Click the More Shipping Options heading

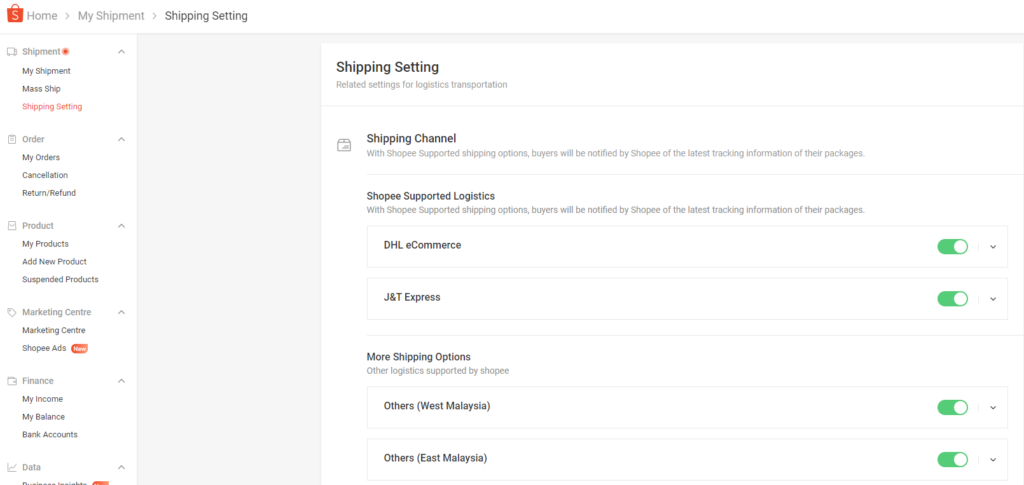(419, 357)
